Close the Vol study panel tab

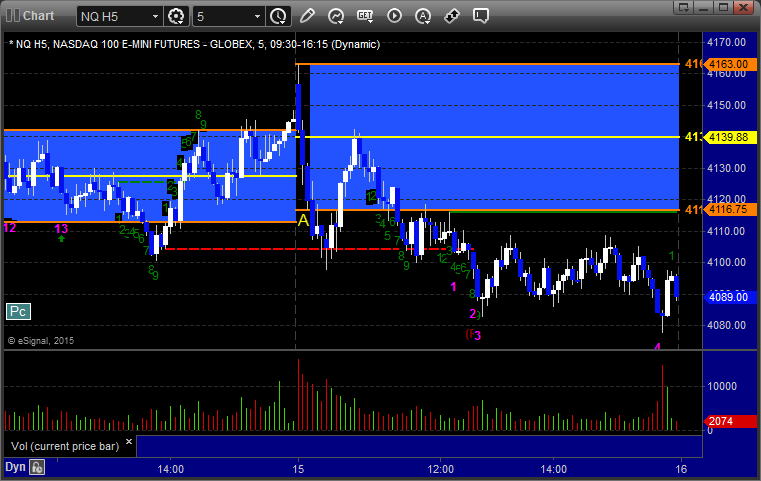tap(129, 442)
